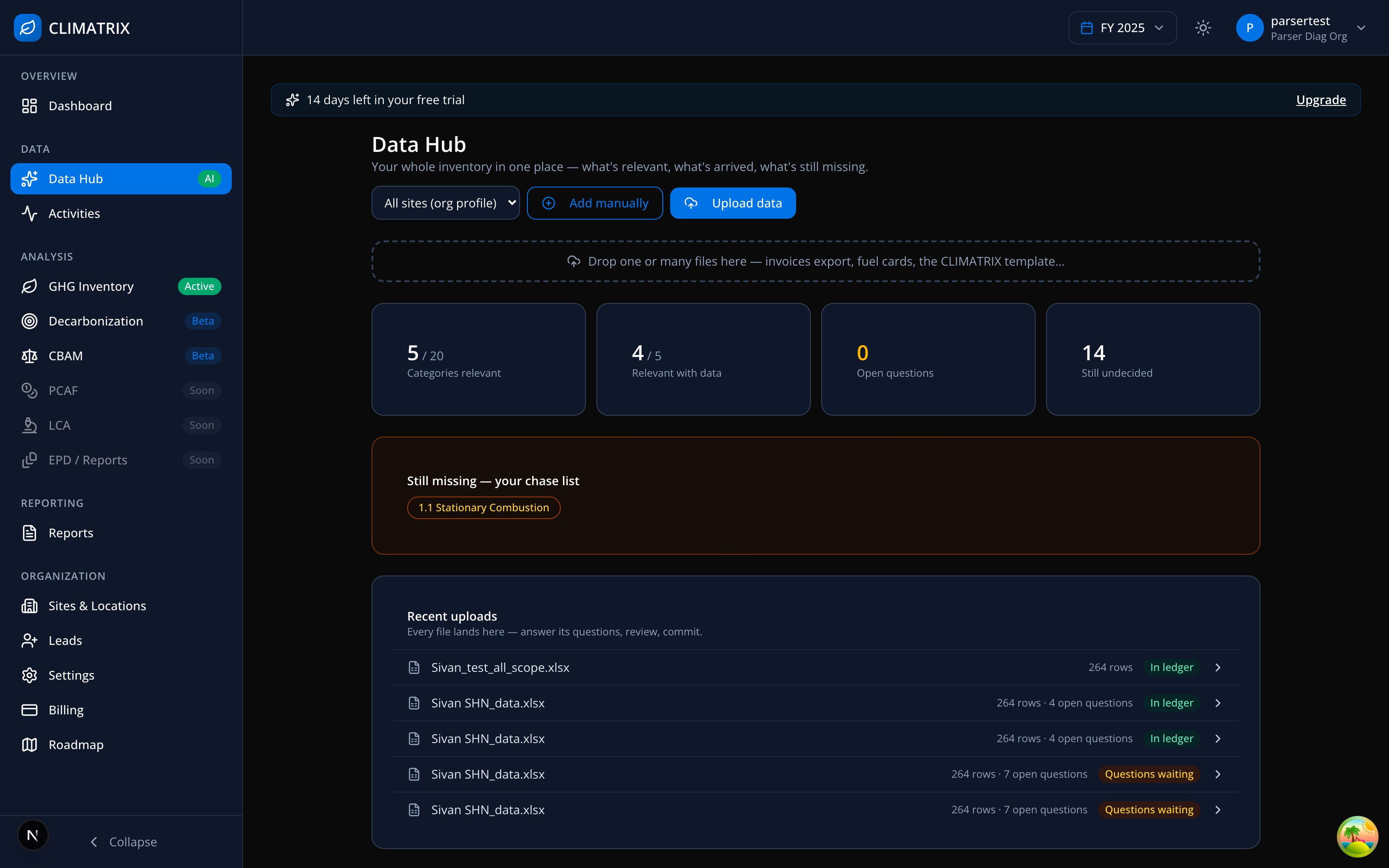Open Billing in the sidebar
Screen dimensions: 1389x868
[121, 710]
